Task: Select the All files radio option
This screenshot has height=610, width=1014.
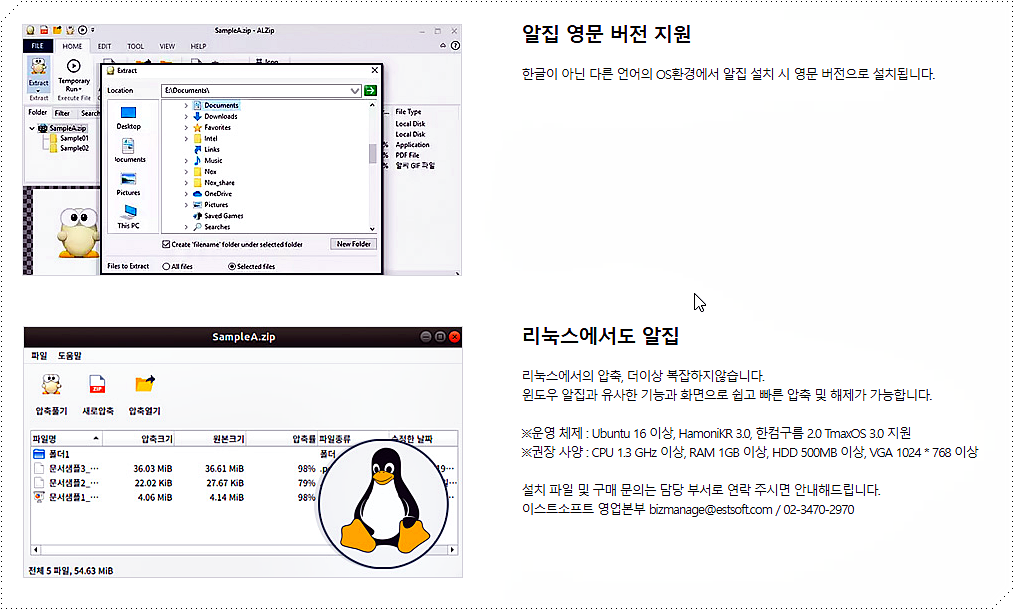Action: [166, 267]
